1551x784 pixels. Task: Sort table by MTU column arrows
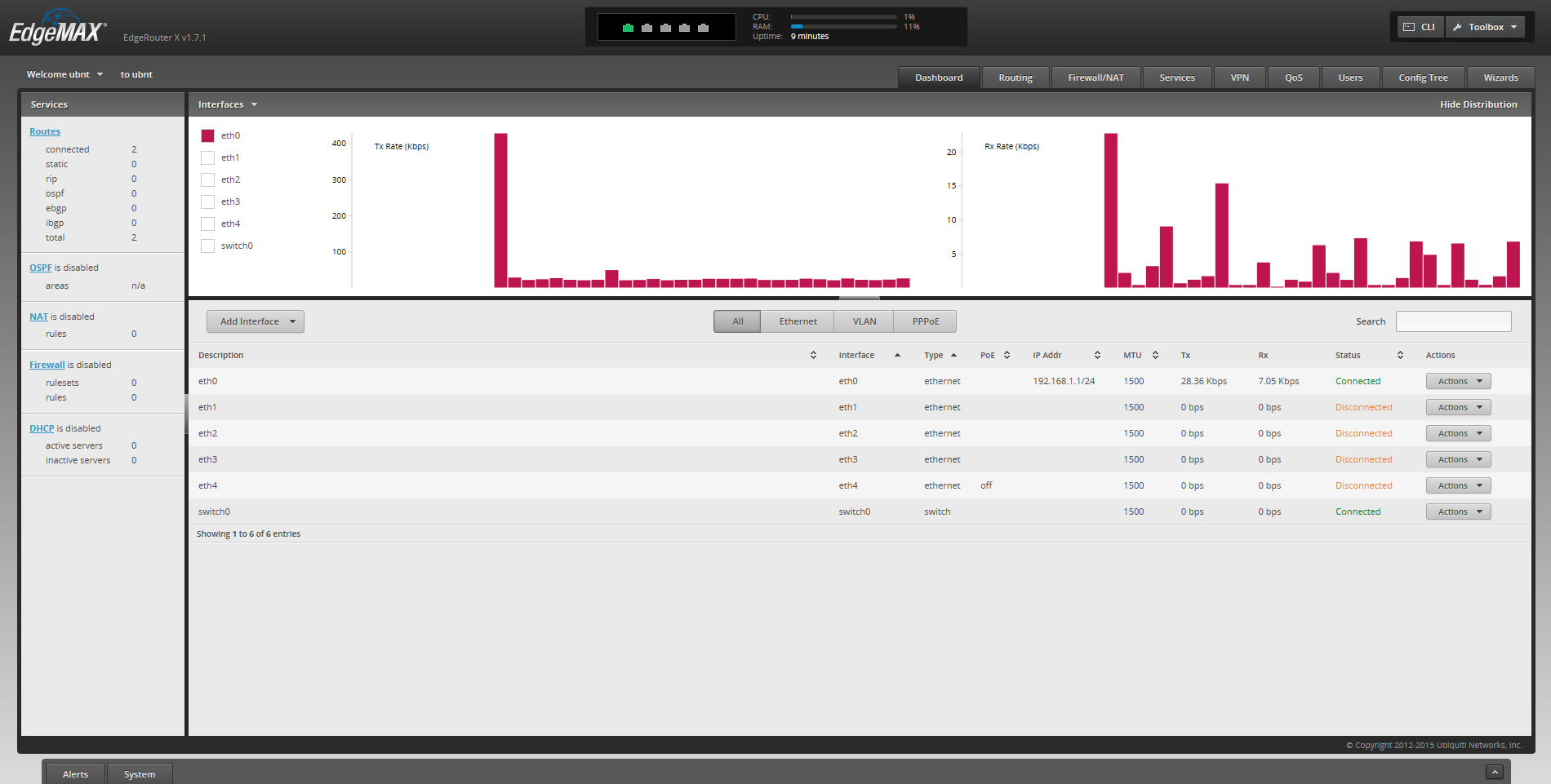1155,355
